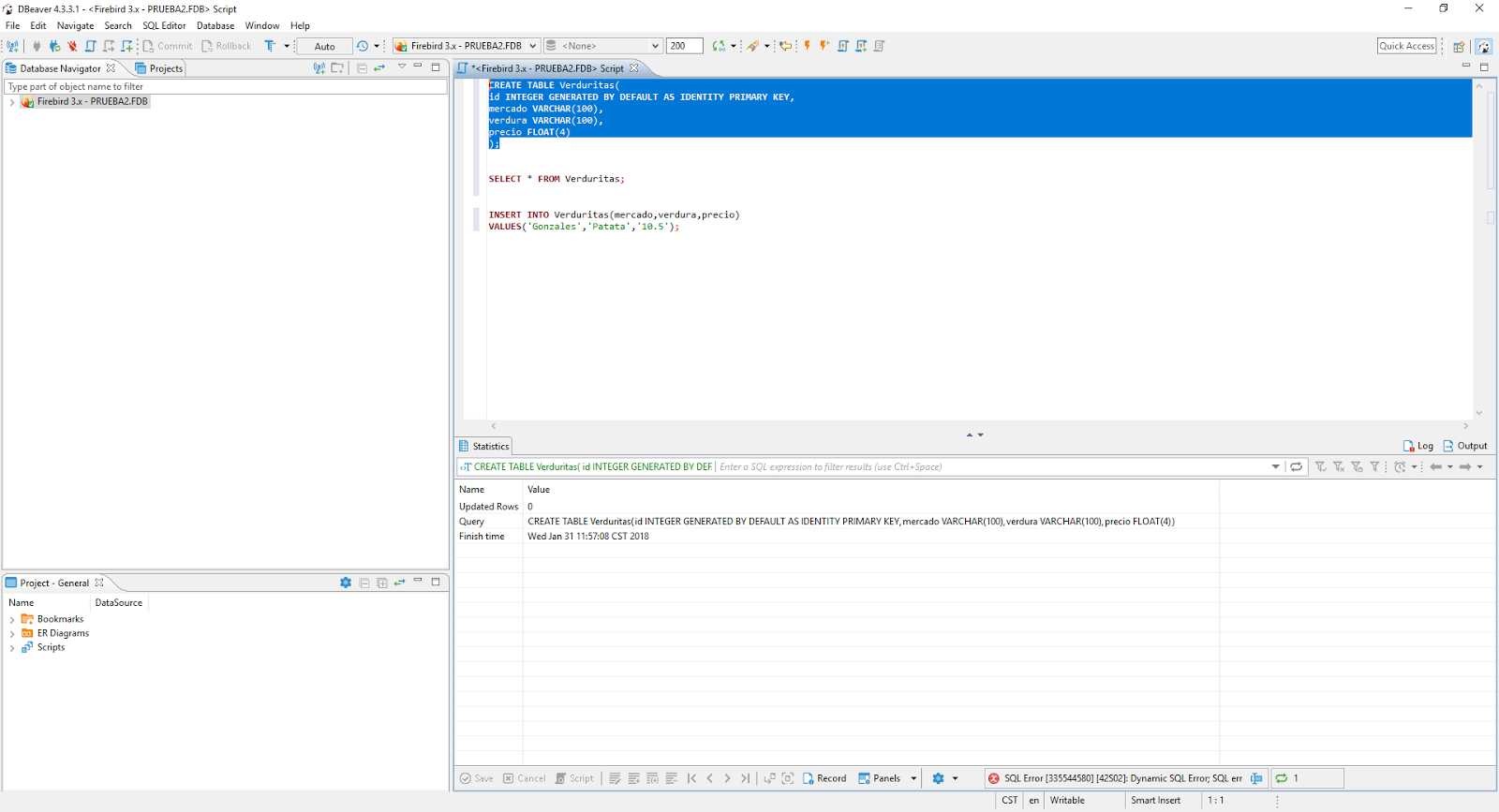Open the Database menu
The height and width of the screenshot is (812, 1499).
pyautogui.click(x=215, y=25)
